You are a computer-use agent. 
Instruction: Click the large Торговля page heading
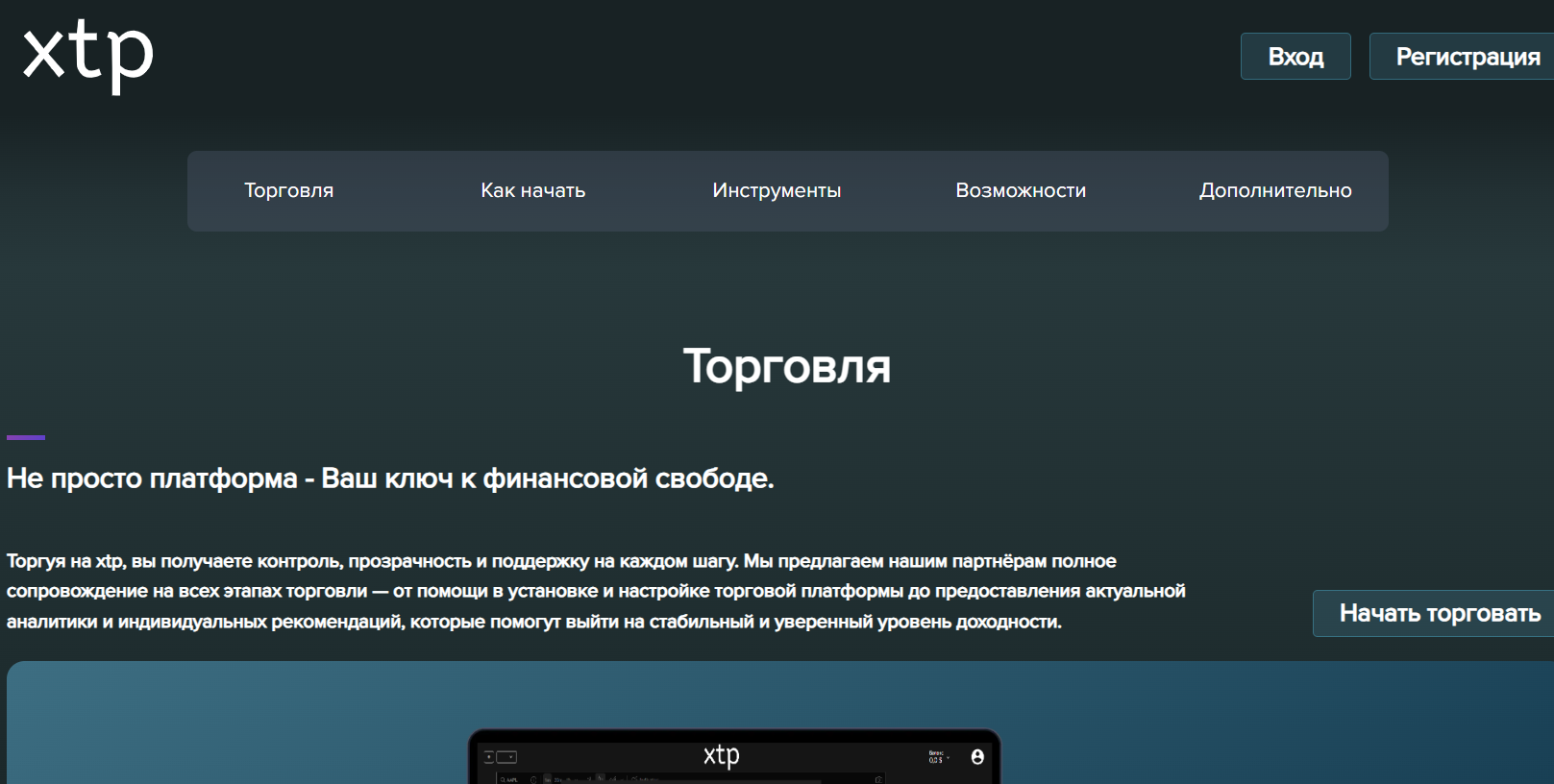coord(786,366)
